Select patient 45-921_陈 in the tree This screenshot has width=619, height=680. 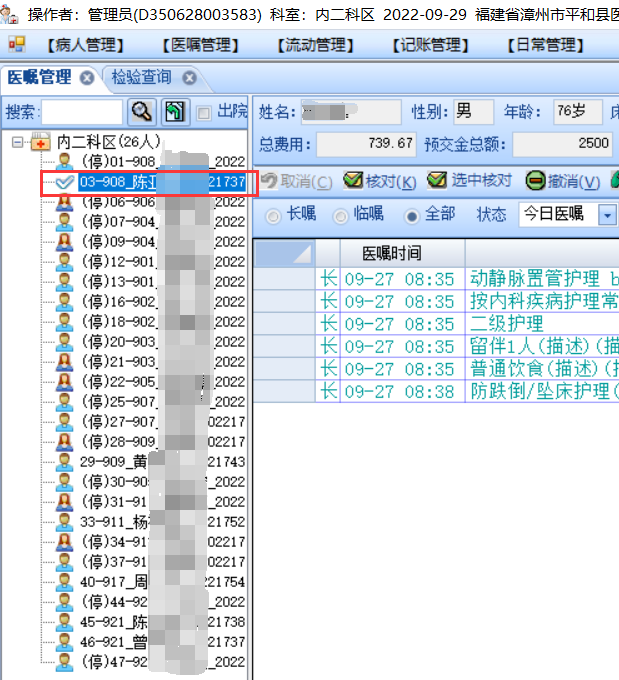pos(163,622)
